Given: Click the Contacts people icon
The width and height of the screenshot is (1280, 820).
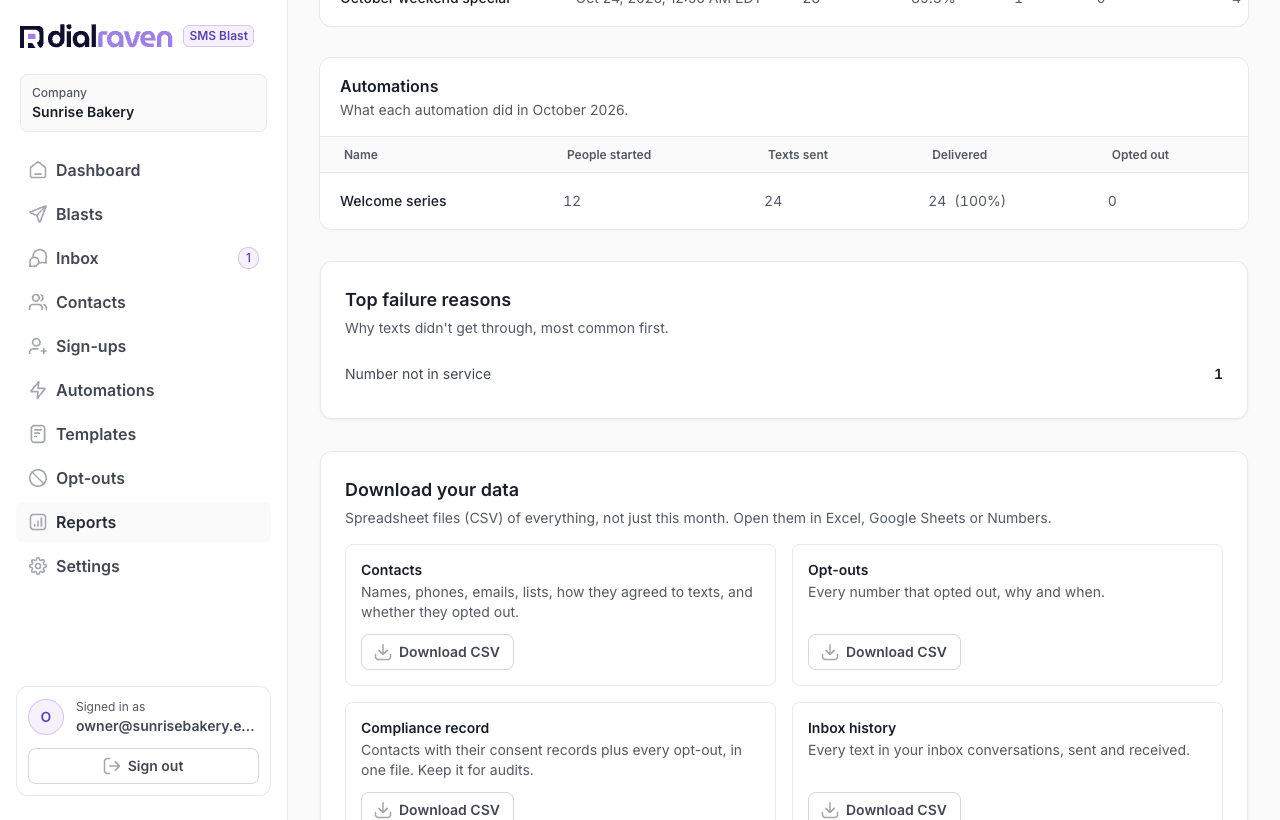Looking at the screenshot, I should pyautogui.click(x=38, y=302).
